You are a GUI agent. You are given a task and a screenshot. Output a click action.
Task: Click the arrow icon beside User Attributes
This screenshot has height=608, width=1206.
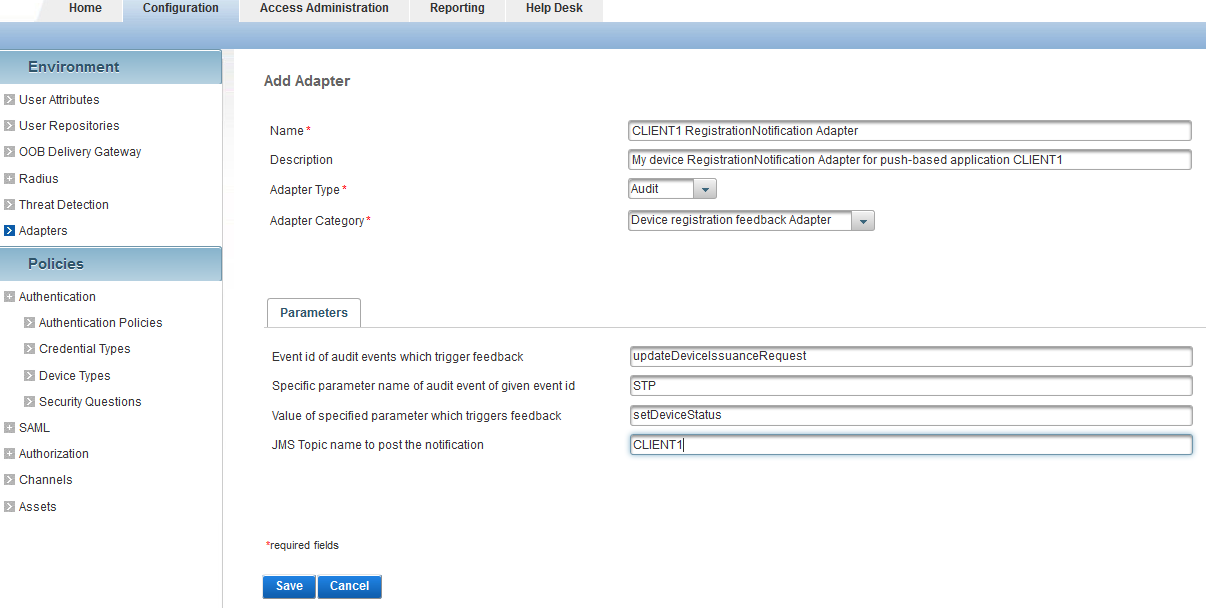tap(9, 100)
